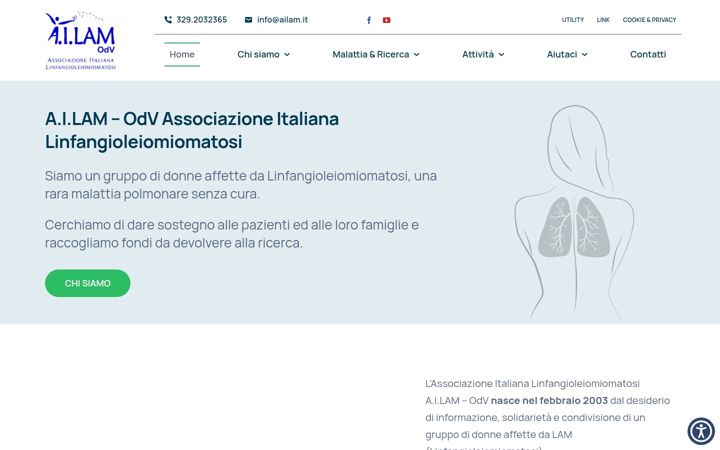This screenshot has width=720, height=450.
Task: Open the LINK page in top bar
Action: point(603,20)
